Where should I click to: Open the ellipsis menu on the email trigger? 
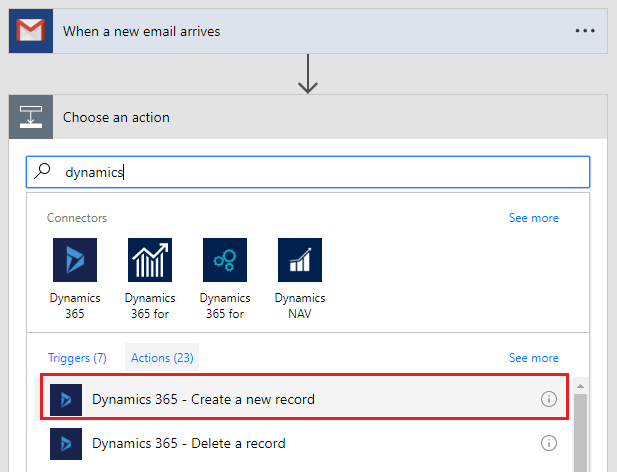click(585, 31)
